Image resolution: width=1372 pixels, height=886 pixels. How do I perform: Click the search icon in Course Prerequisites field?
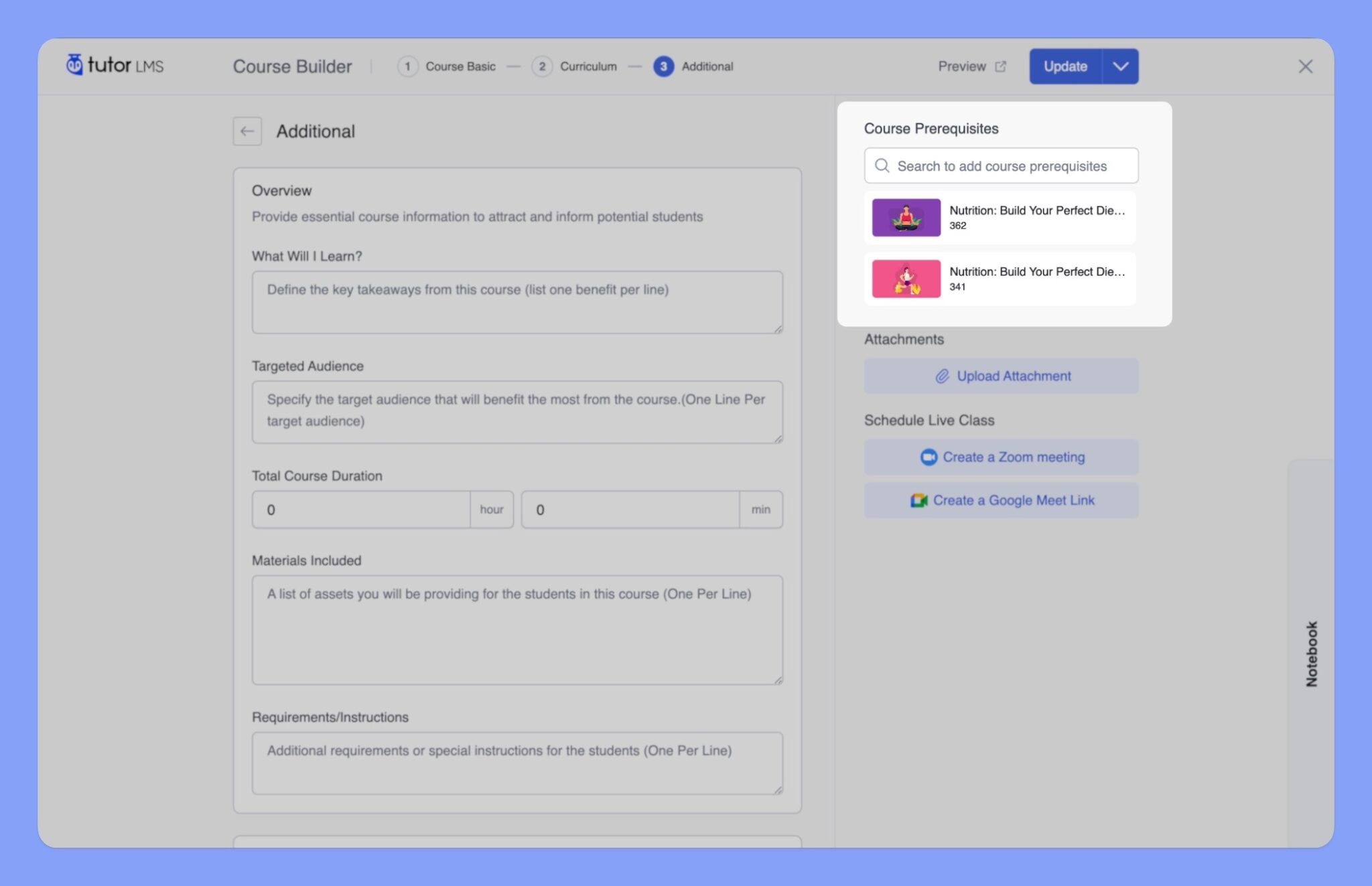[x=882, y=165]
